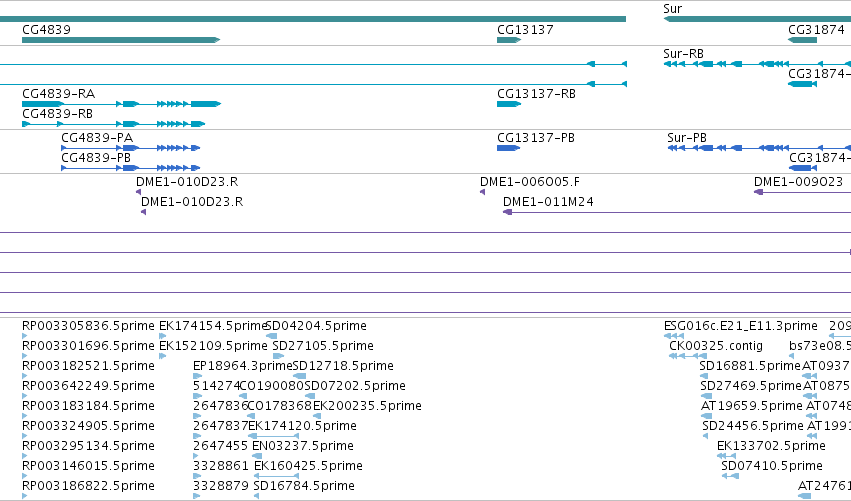This screenshot has width=851, height=501.
Task: Select the CG4839-PB protein label
Action: click(96, 158)
